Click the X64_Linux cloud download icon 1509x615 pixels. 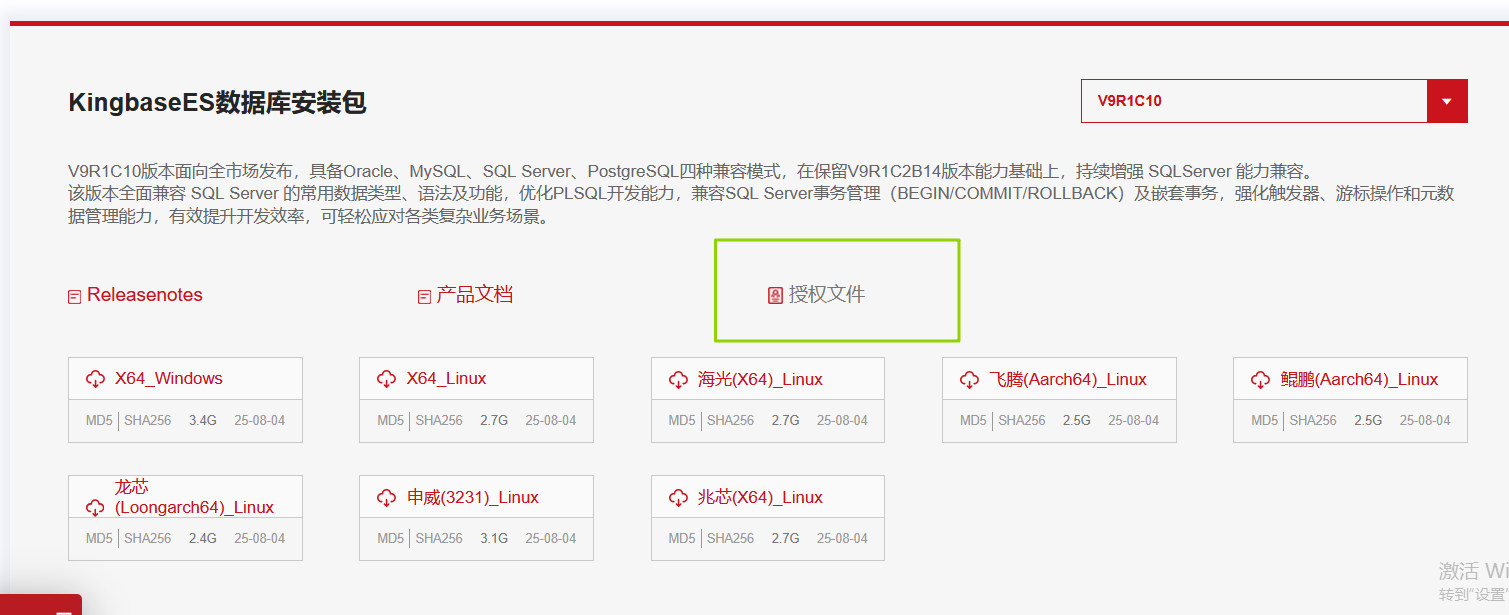(x=386, y=379)
